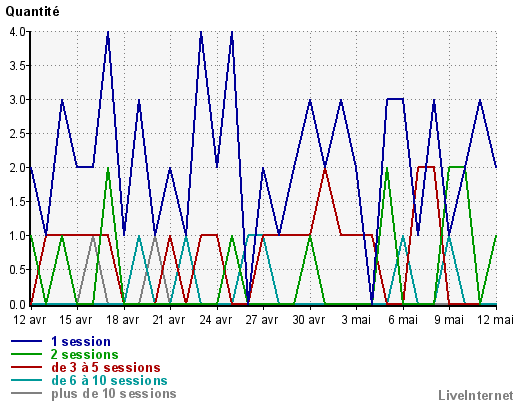Click the '1.5' y-axis value
This screenshot has width=520, height=405.
point(18,202)
